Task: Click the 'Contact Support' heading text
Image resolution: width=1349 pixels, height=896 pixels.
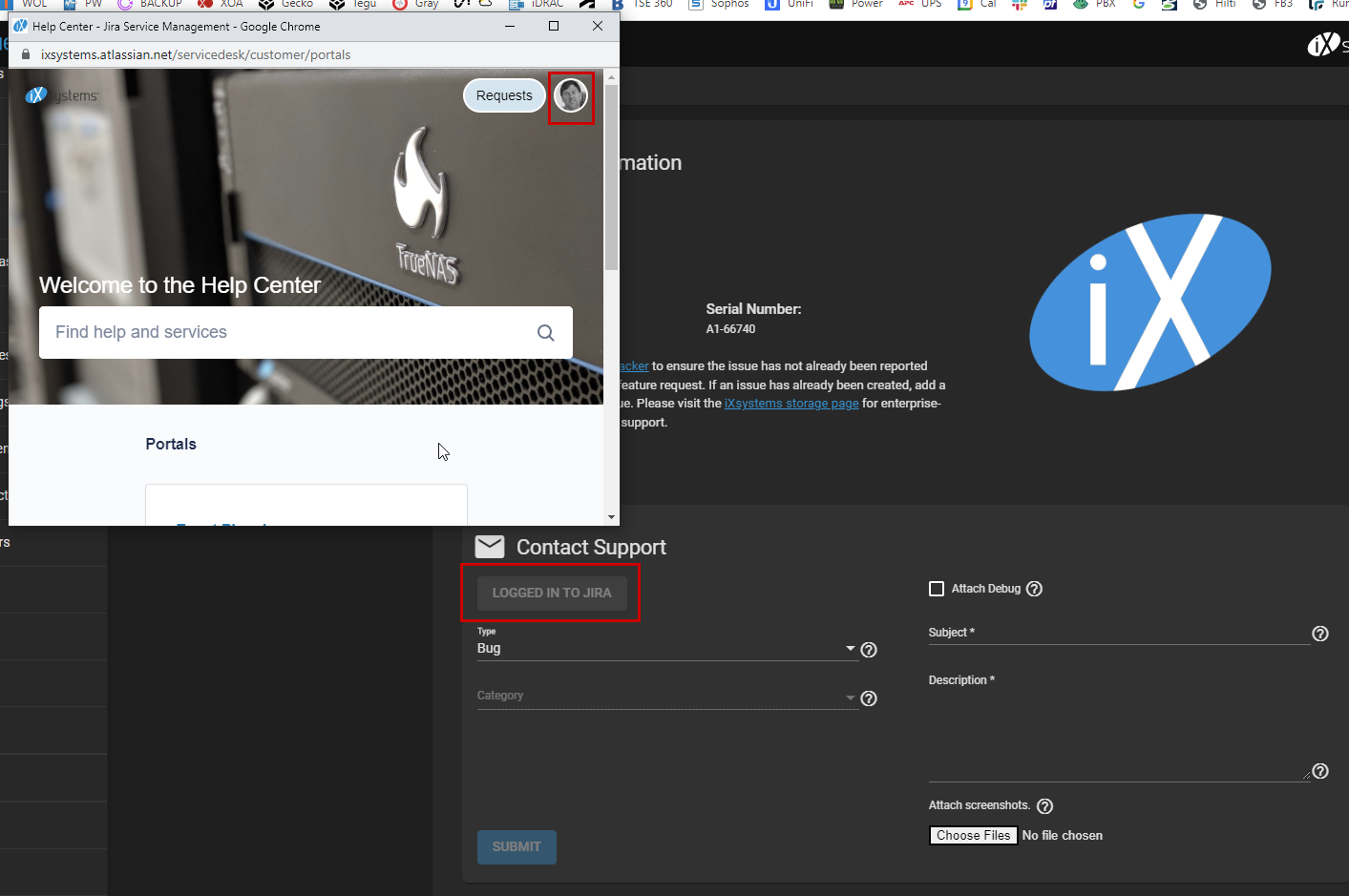Action: [591, 547]
